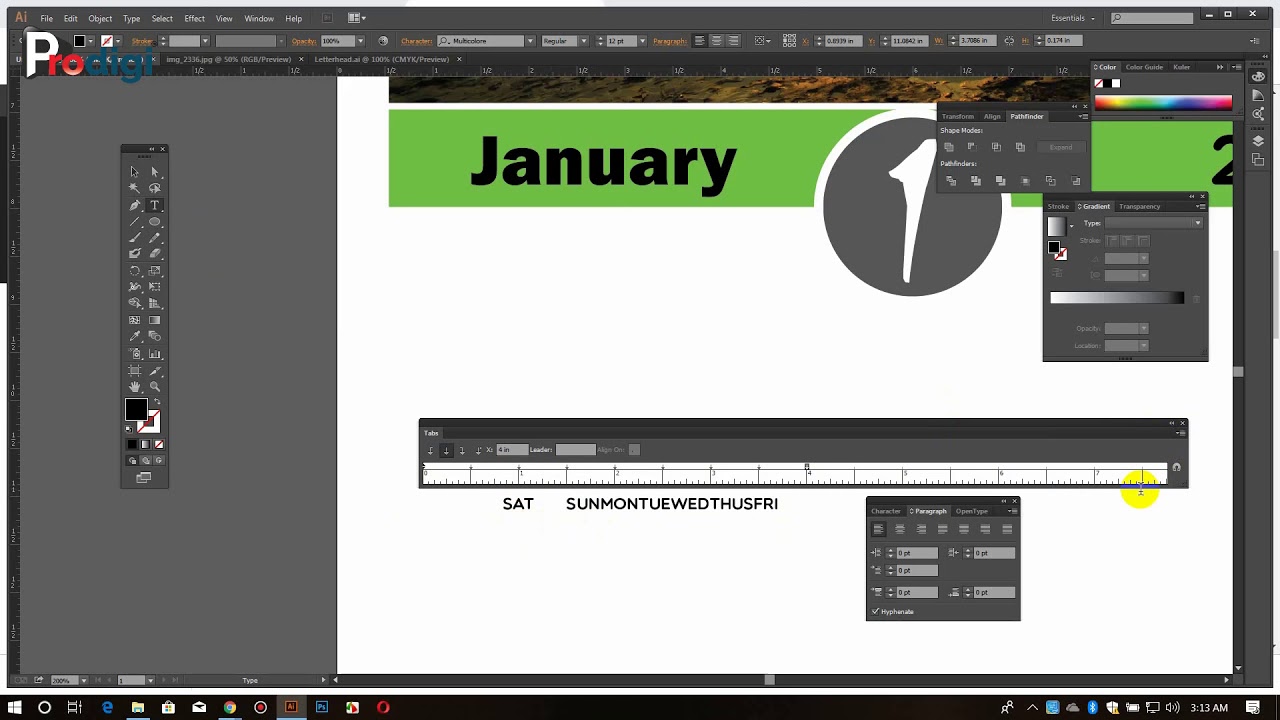Open the File menu
Viewport: 1280px width, 720px height.
(x=46, y=18)
